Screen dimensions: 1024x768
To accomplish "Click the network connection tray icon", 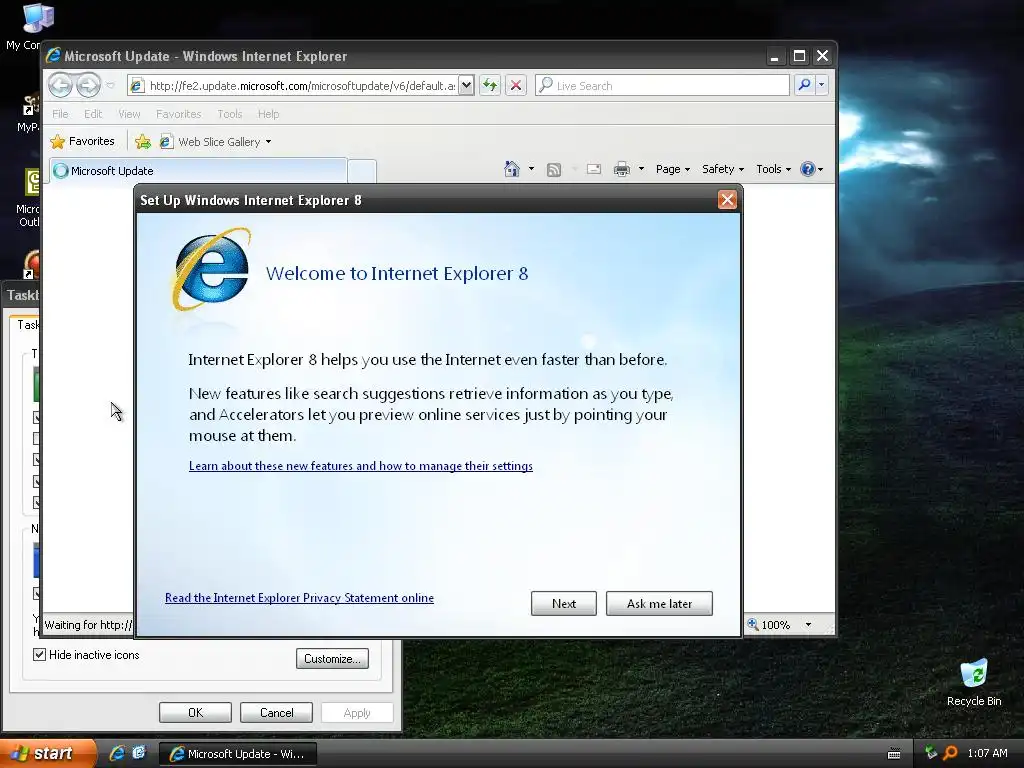I will pyautogui.click(x=931, y=753).
